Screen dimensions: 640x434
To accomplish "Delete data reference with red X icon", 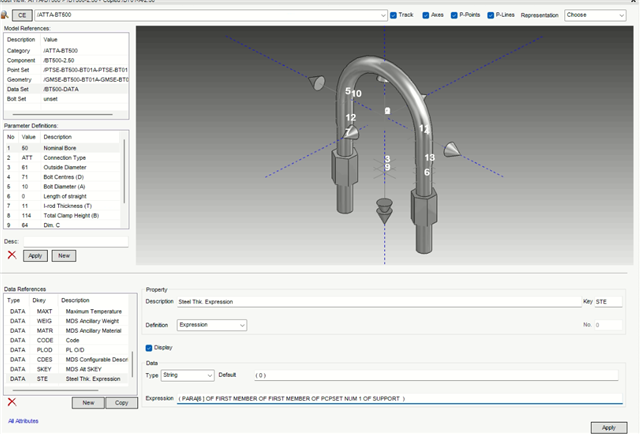I will point(12,402).
